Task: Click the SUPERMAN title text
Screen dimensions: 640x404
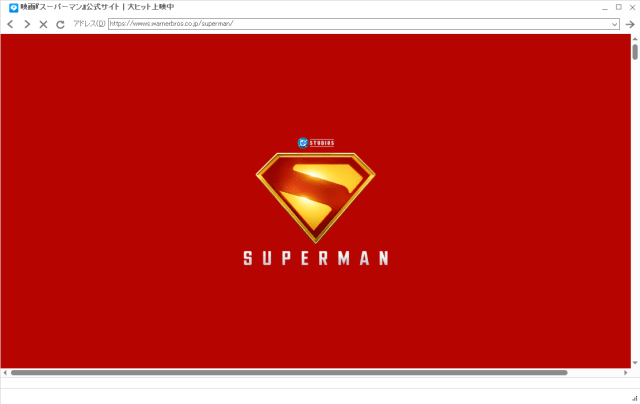Action: (x=316, y=258)
